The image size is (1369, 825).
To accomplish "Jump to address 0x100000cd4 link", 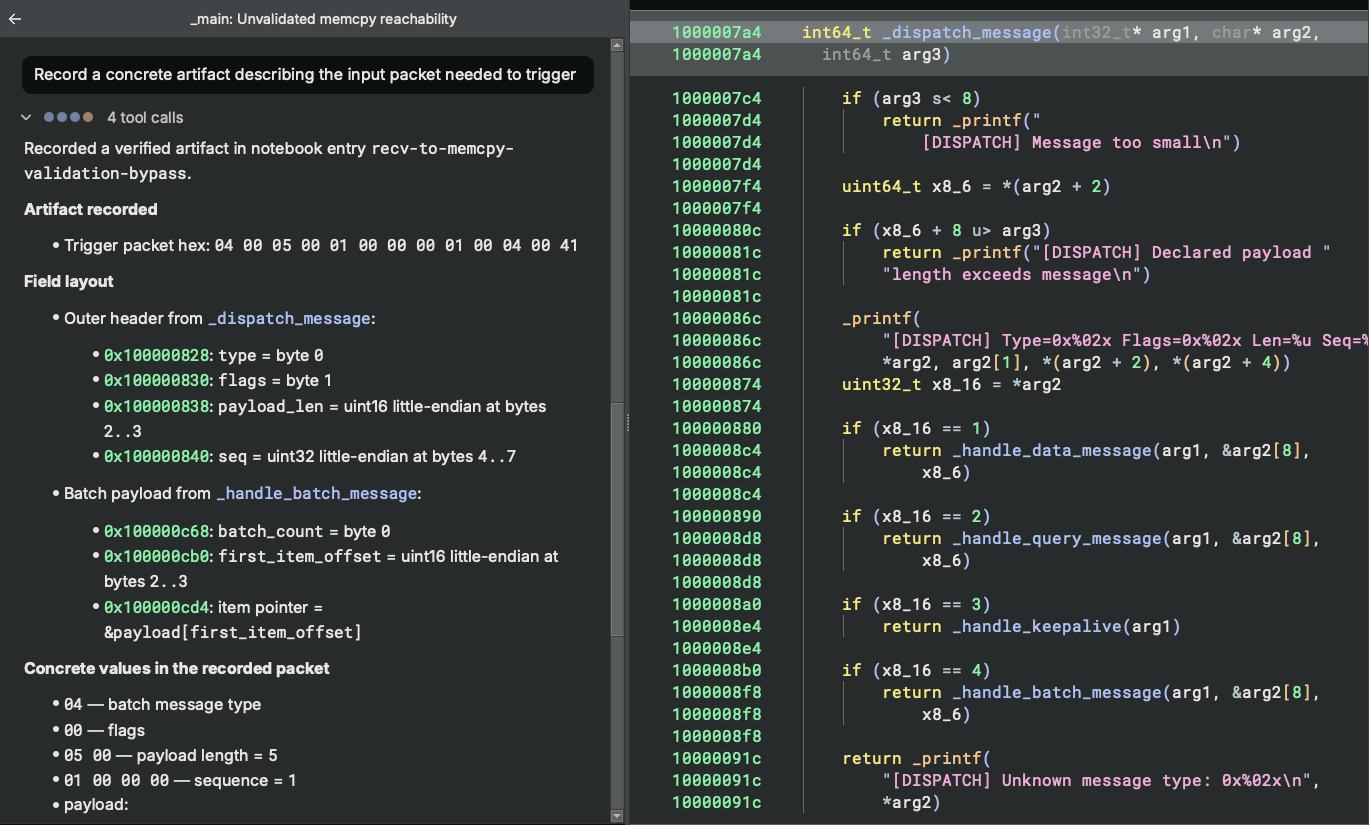I will [157, 607].
